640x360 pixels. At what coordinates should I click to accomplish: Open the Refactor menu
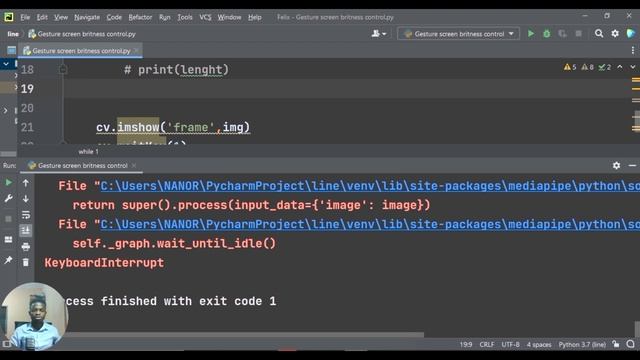(140, 17)
